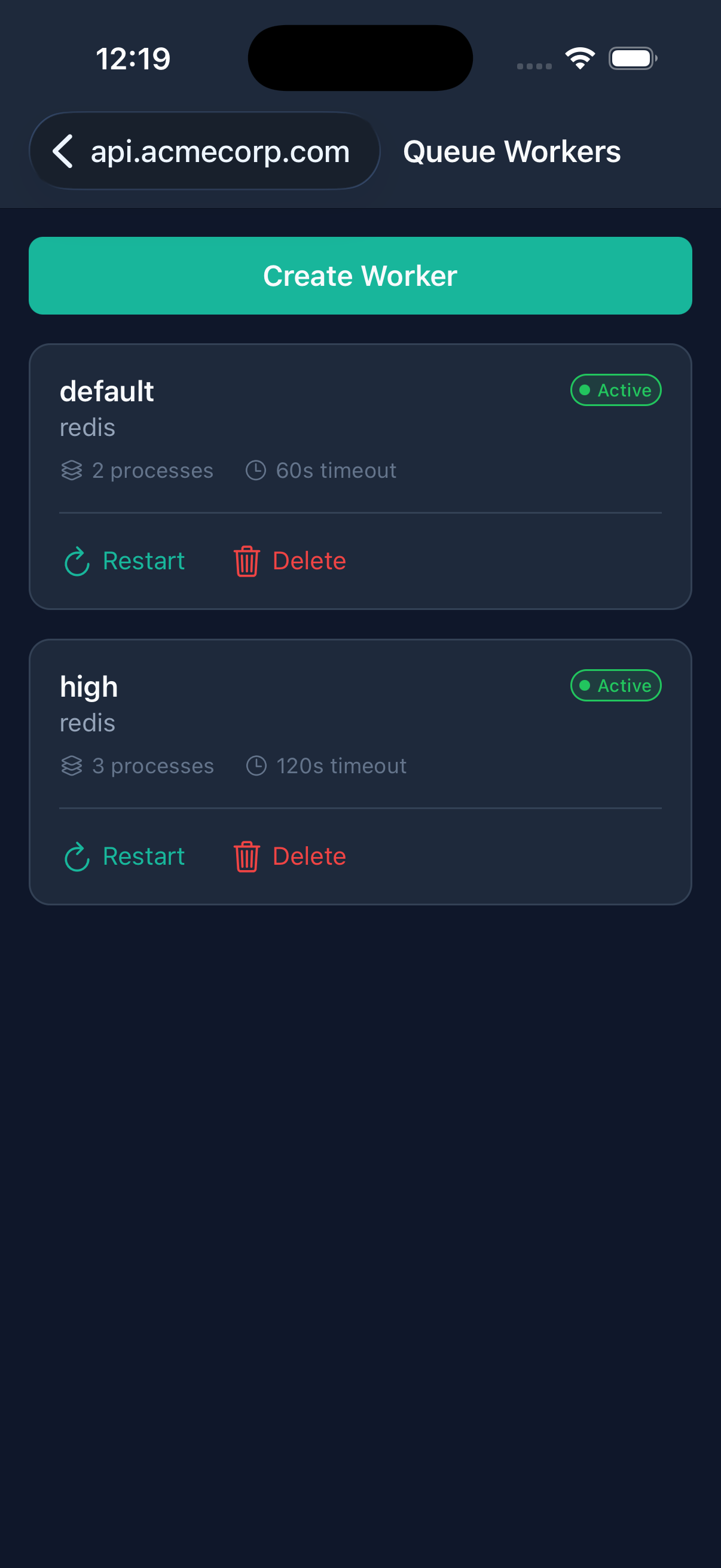Tap the 2 processes label

point(152,471)
